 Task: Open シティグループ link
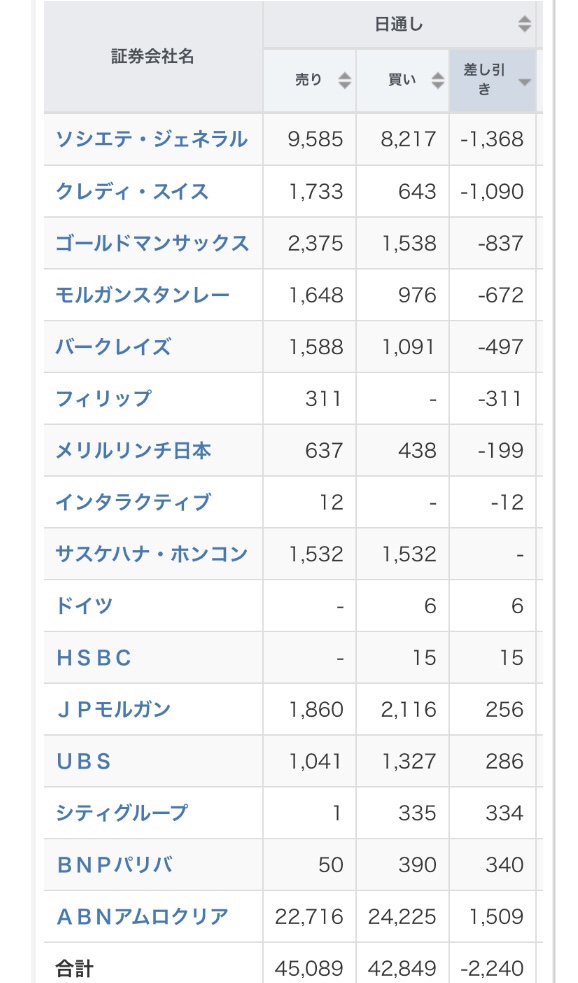click(x=122, y=812)
